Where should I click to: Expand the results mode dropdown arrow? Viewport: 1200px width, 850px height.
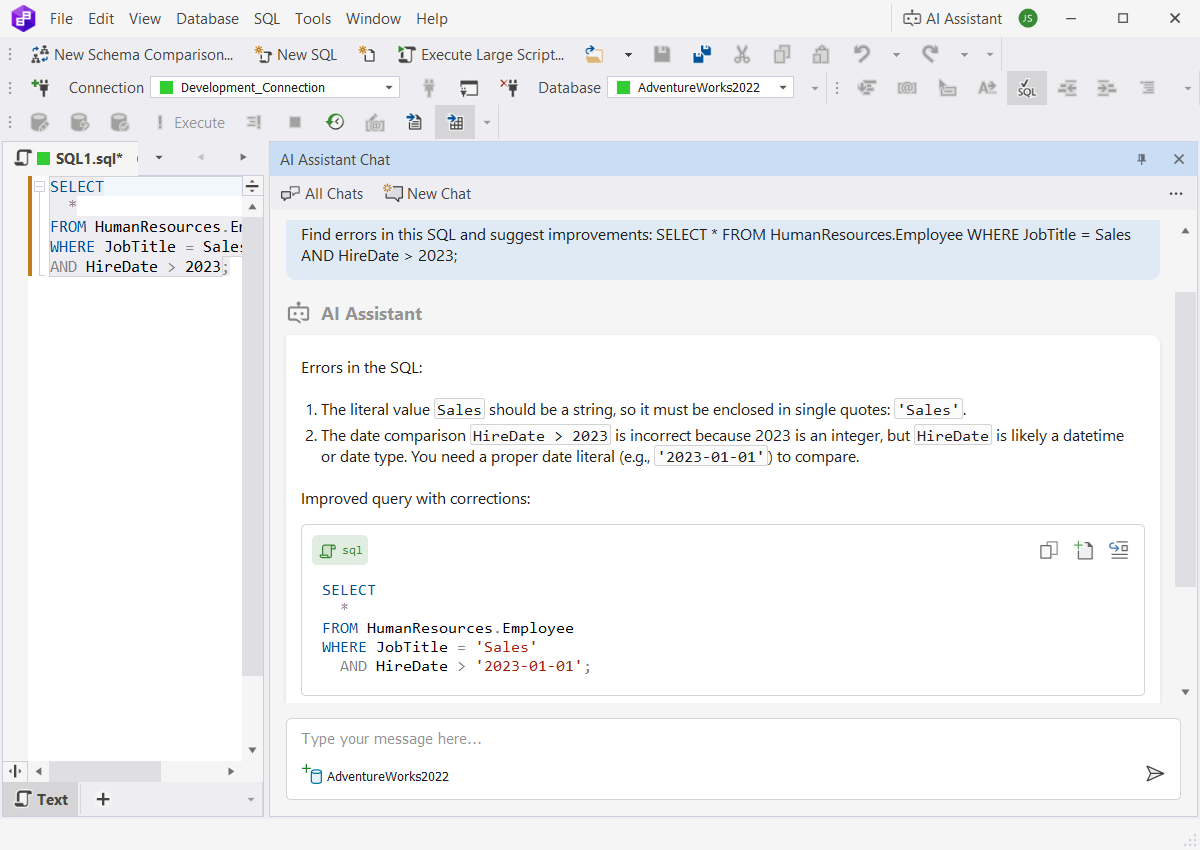(x=487, y=123)
